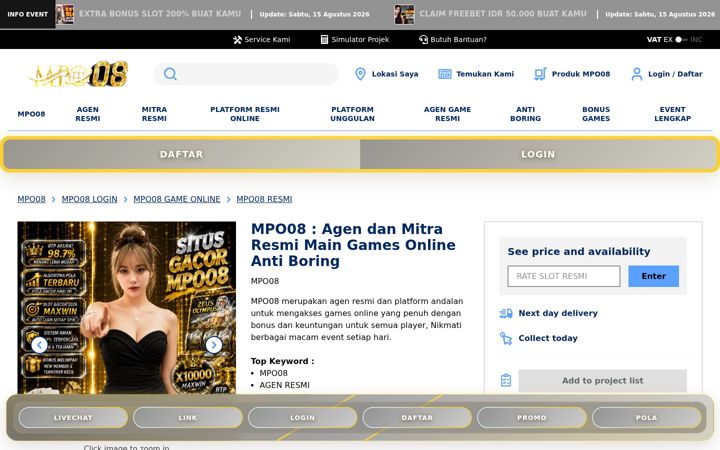The height and width of the screenshot is (450, 720).
Task: Click the Claim Freebet promo thumbnail
Action: pos(404,14)
